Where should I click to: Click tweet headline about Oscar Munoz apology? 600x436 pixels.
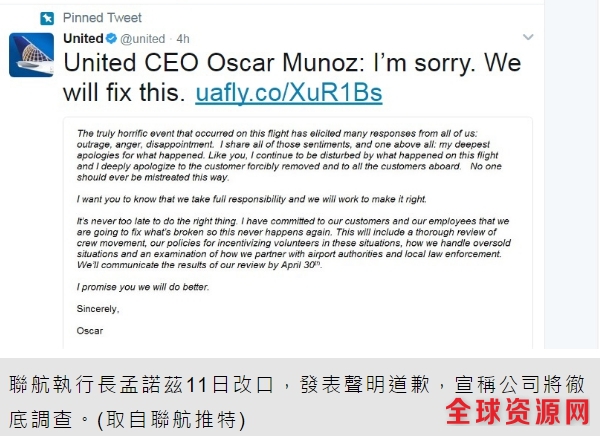[292, 78]
